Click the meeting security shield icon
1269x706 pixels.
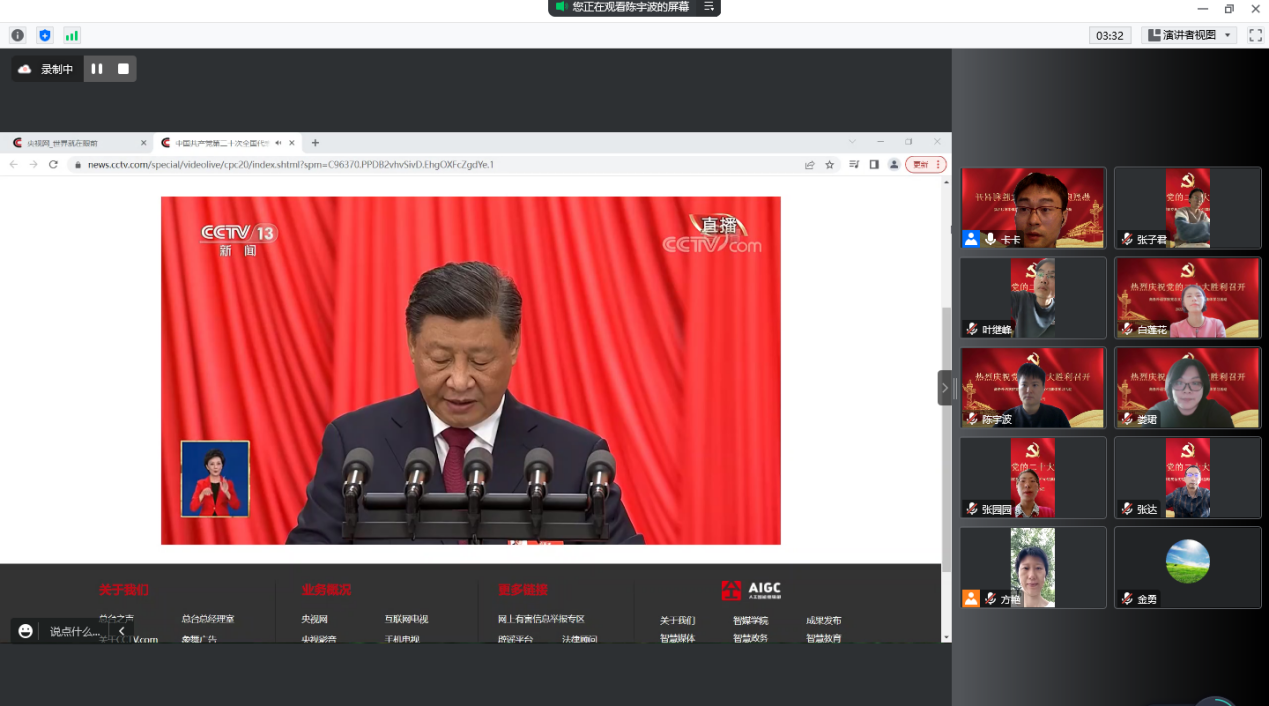point(44,34)
